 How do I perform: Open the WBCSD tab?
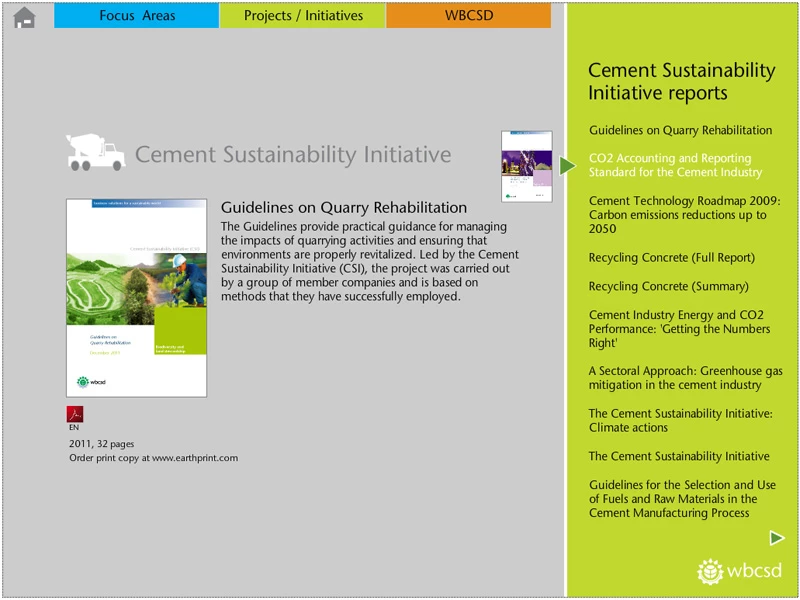469,15
